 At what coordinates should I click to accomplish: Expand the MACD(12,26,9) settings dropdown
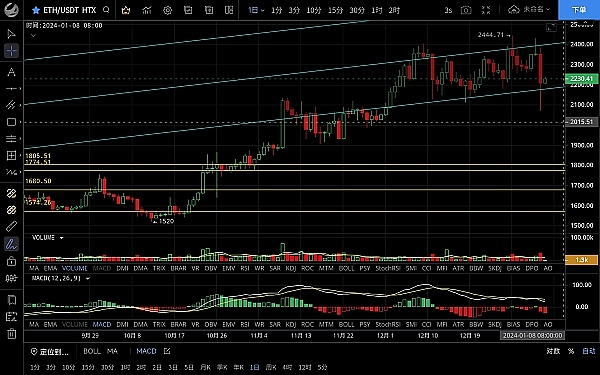(x=88, y=279)
